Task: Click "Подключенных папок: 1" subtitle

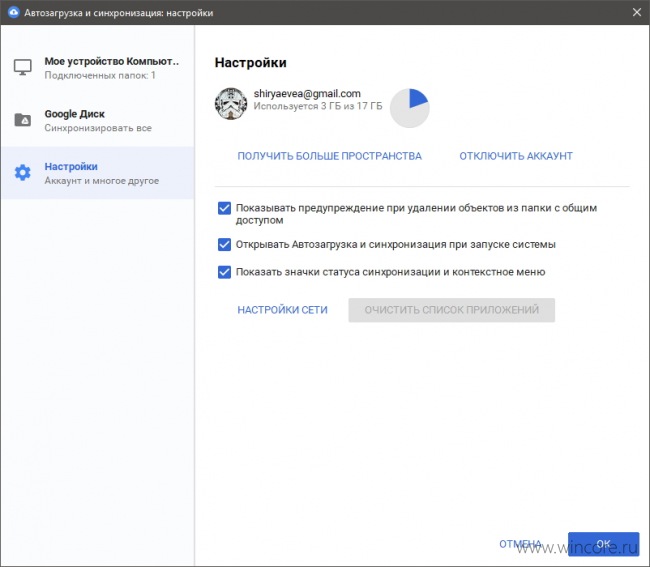Action: tap(100, 75)
